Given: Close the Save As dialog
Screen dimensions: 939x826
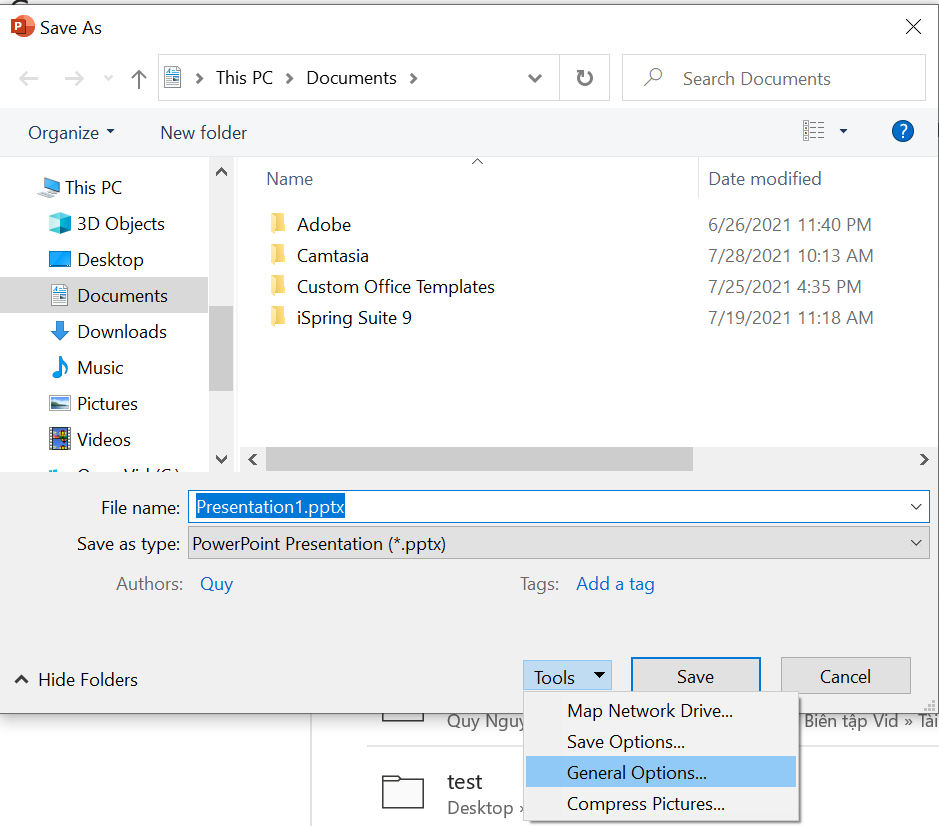Looking at the screenshot, I should point(913,26).
